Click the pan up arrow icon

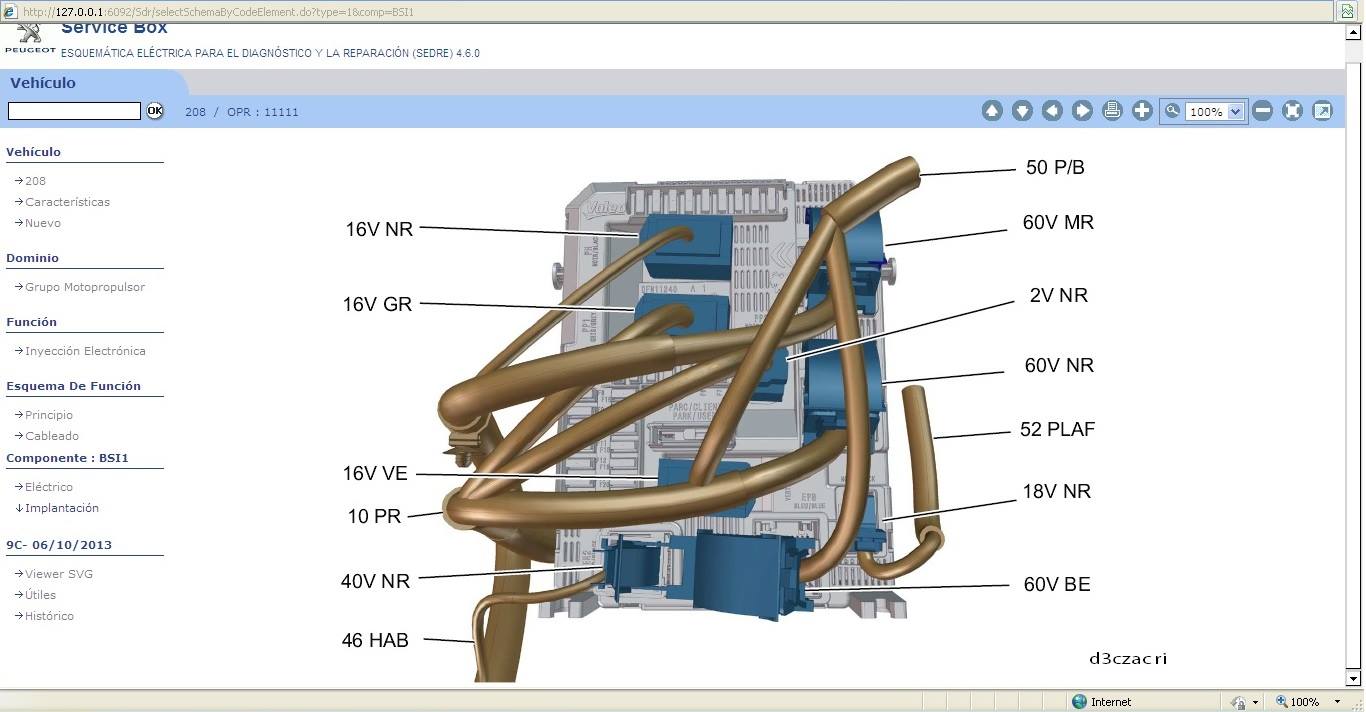tap(992, 111)
